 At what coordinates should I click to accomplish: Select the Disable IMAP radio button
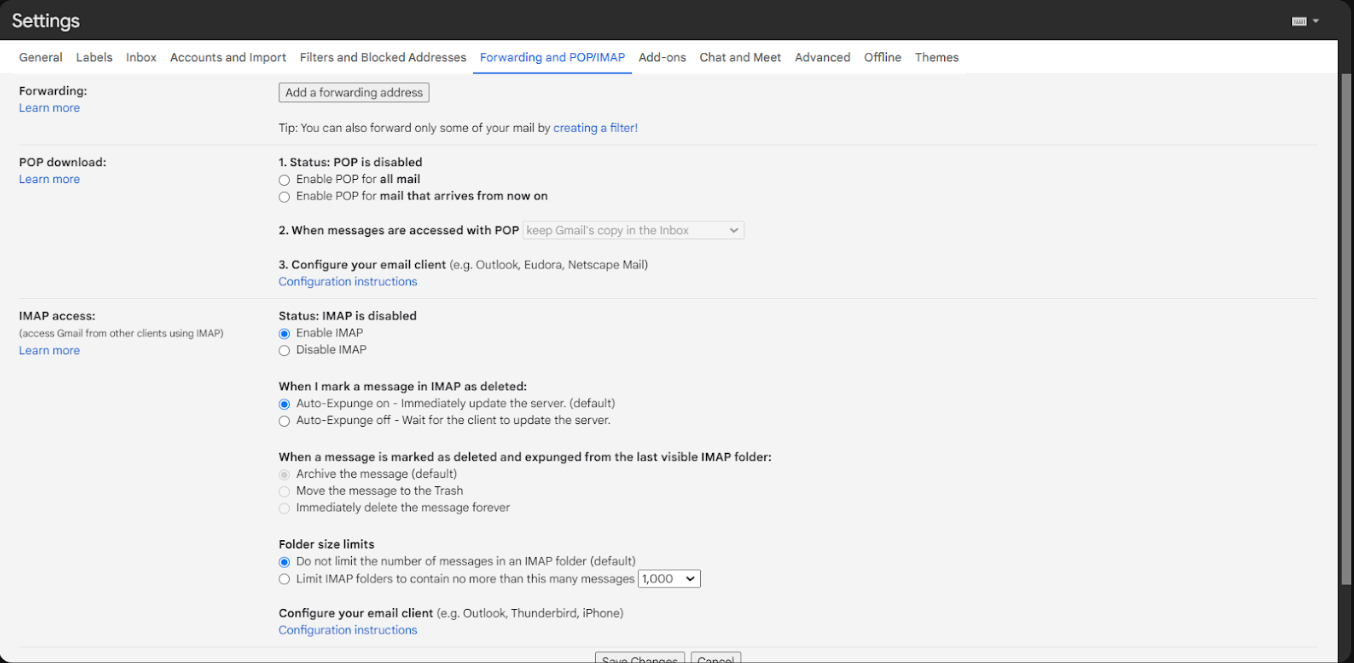[x=285, y=351]
